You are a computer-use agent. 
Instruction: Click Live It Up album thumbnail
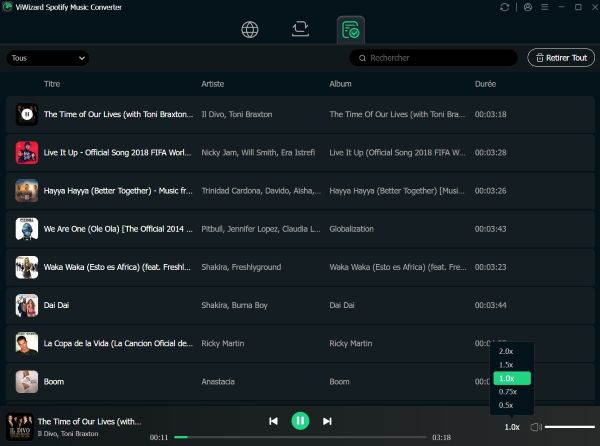tap(27, 152)
